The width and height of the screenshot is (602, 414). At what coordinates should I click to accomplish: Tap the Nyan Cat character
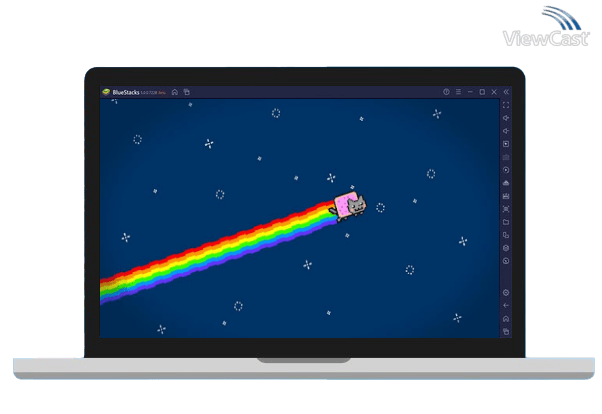click(348, 206)
